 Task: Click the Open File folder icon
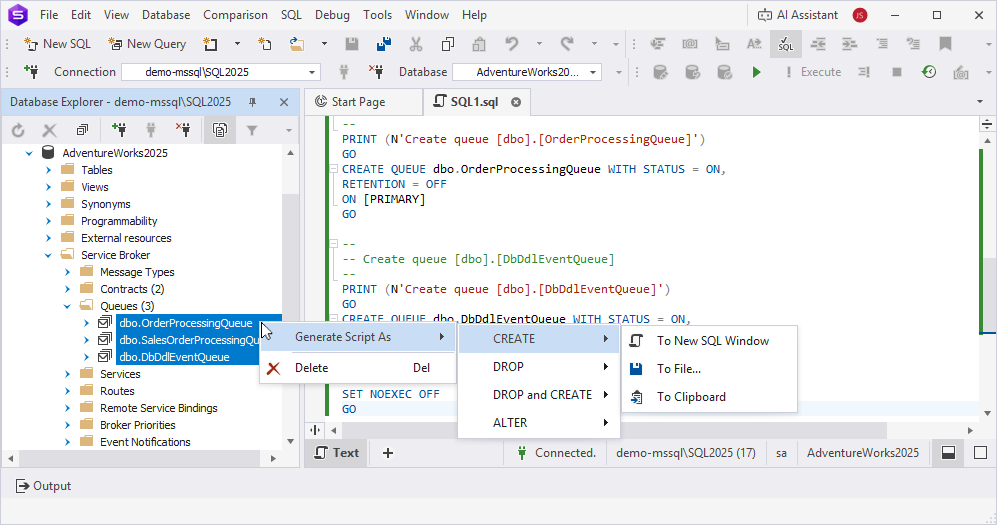(296, 44)
